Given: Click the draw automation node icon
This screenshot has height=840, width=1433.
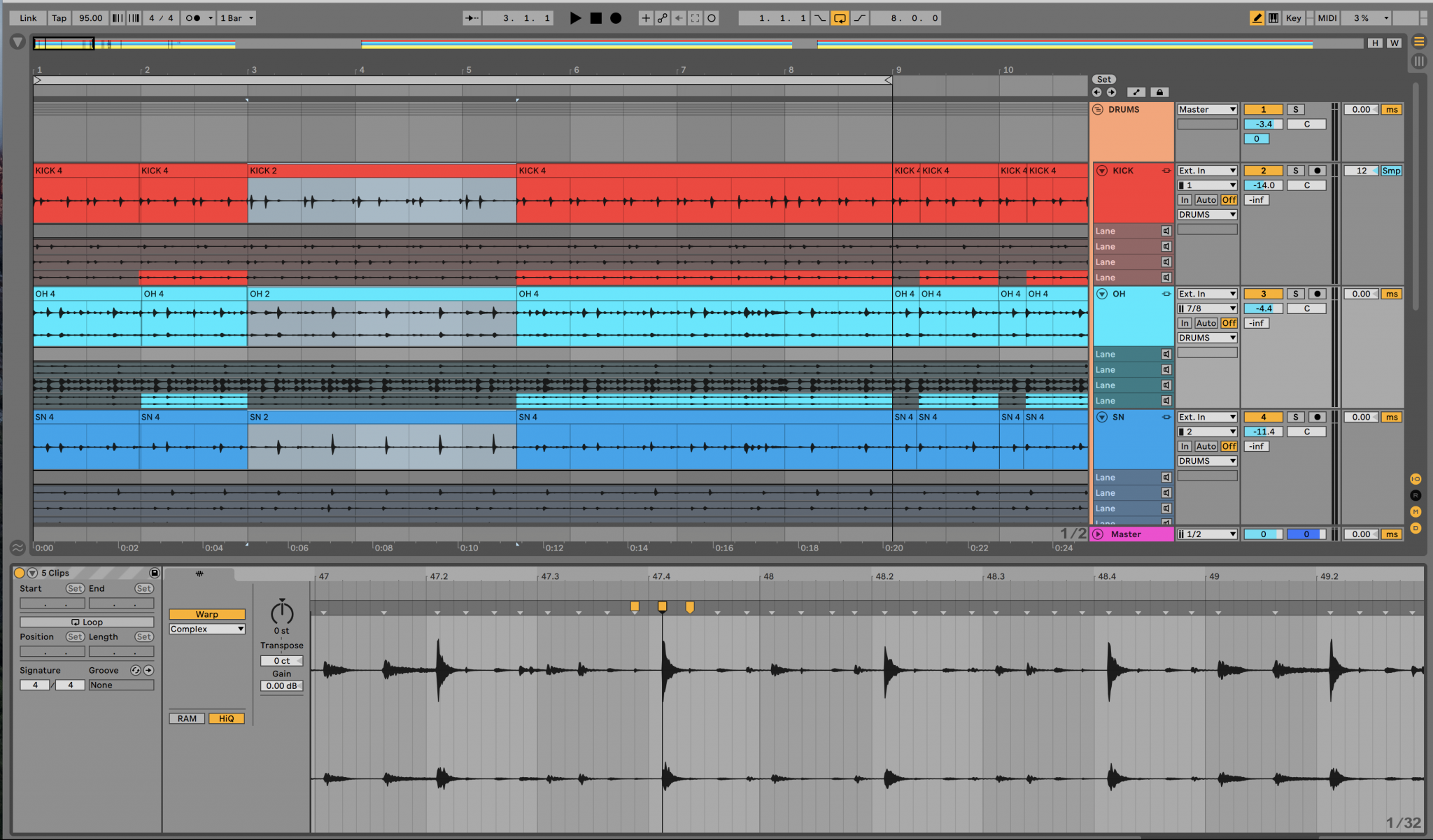Looking at the screenshot, I should [1136, 92].
